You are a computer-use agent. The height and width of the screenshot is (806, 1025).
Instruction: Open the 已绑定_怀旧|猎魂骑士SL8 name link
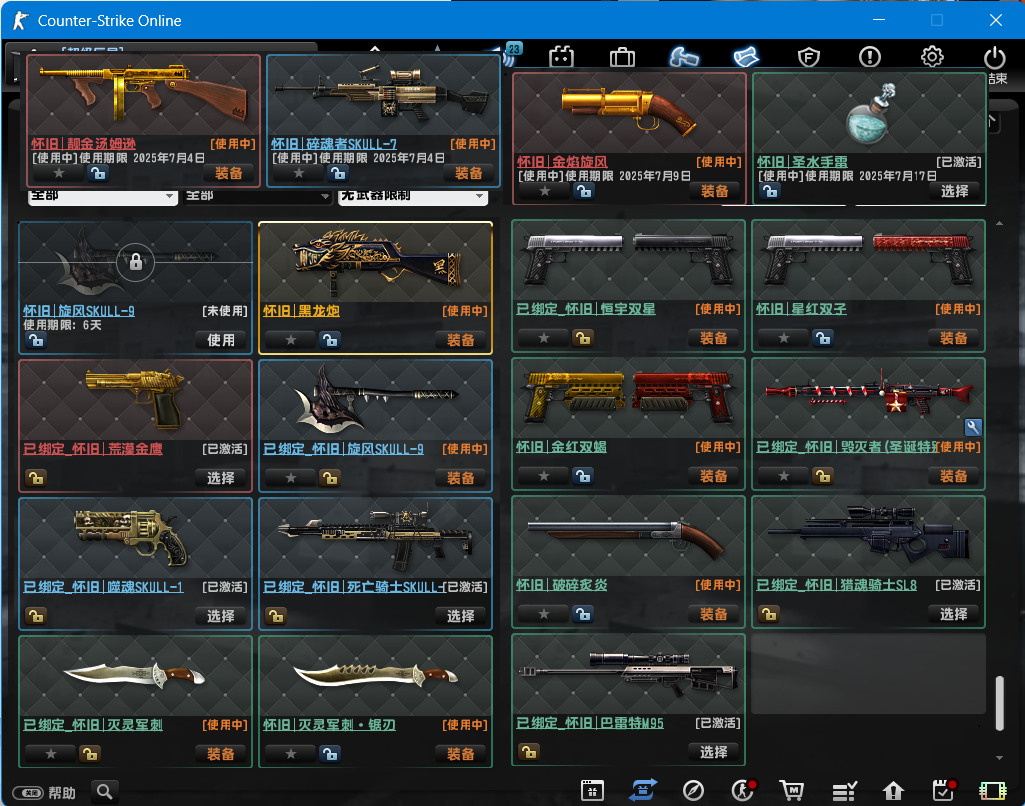point(837,585)
